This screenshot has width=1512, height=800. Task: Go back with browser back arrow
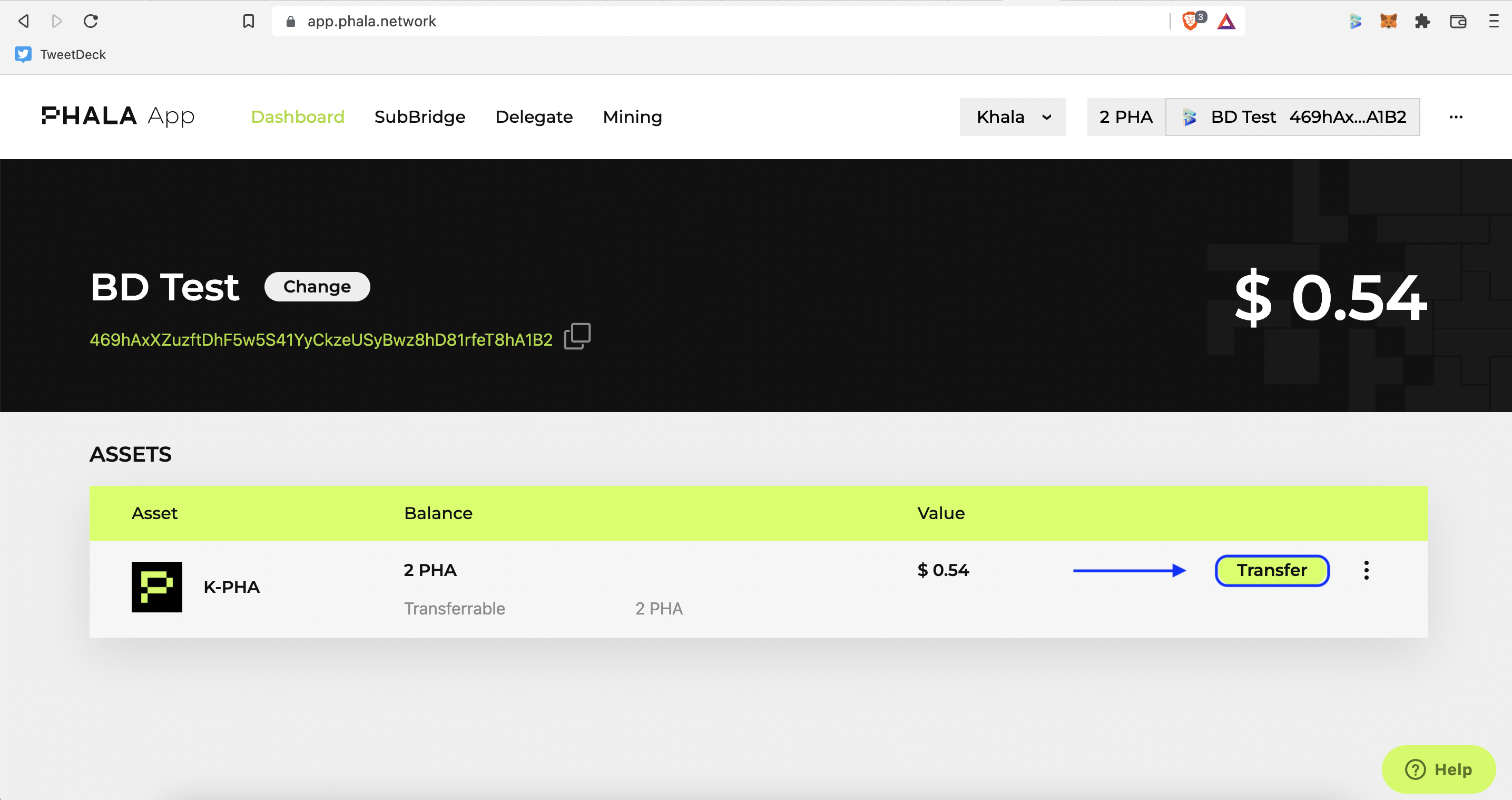[24, 21]
